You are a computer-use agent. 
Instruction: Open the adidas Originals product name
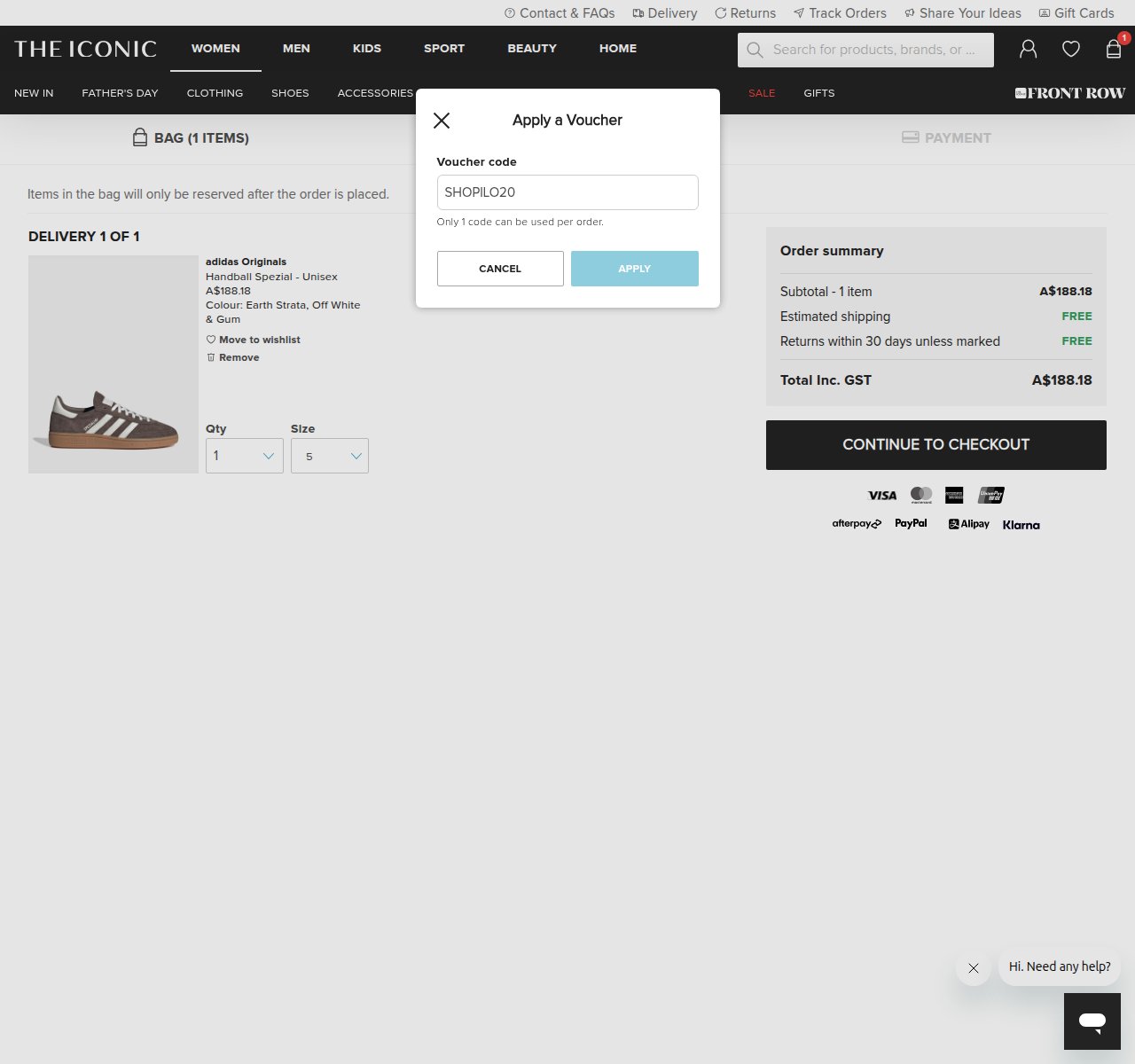(246, 262)
